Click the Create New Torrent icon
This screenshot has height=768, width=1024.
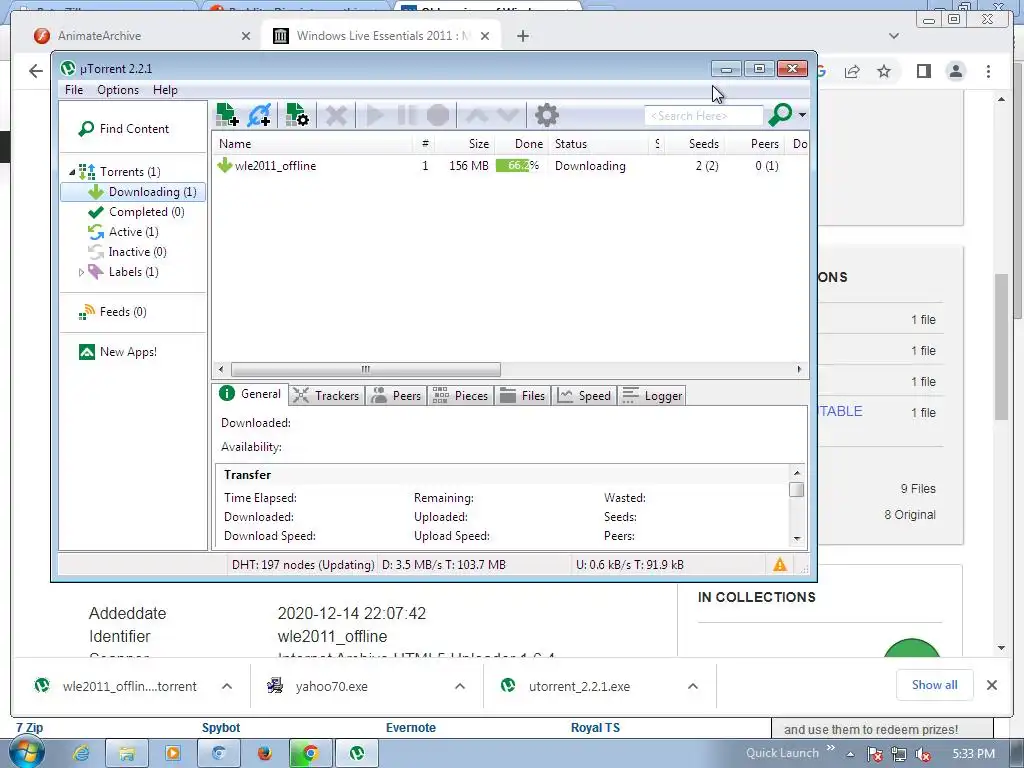(x=297, y=115)
